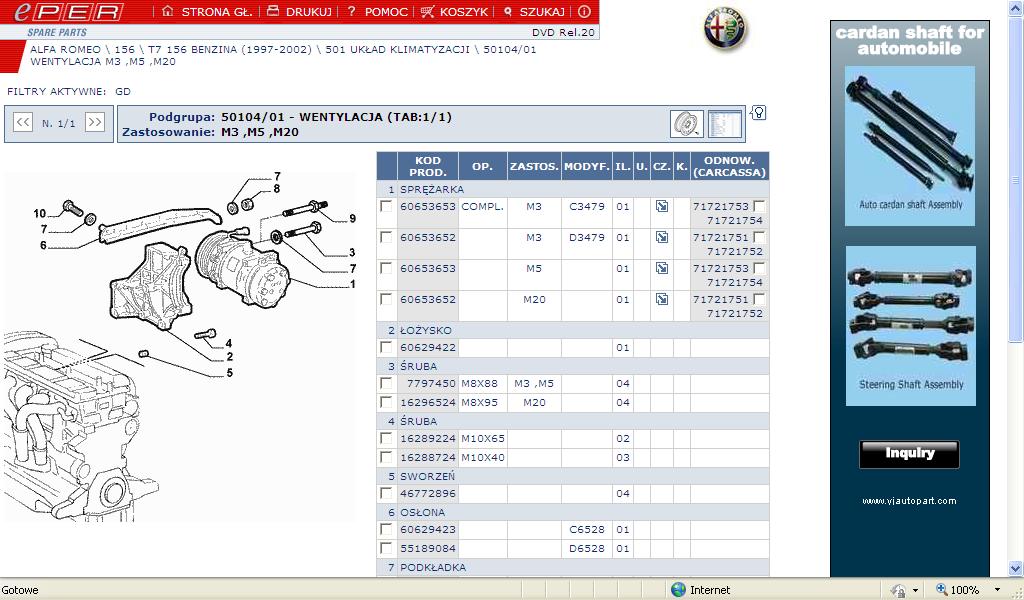Open the STRONA GŁ. home page
1024x600 pixels.
(x=207, y=12)
